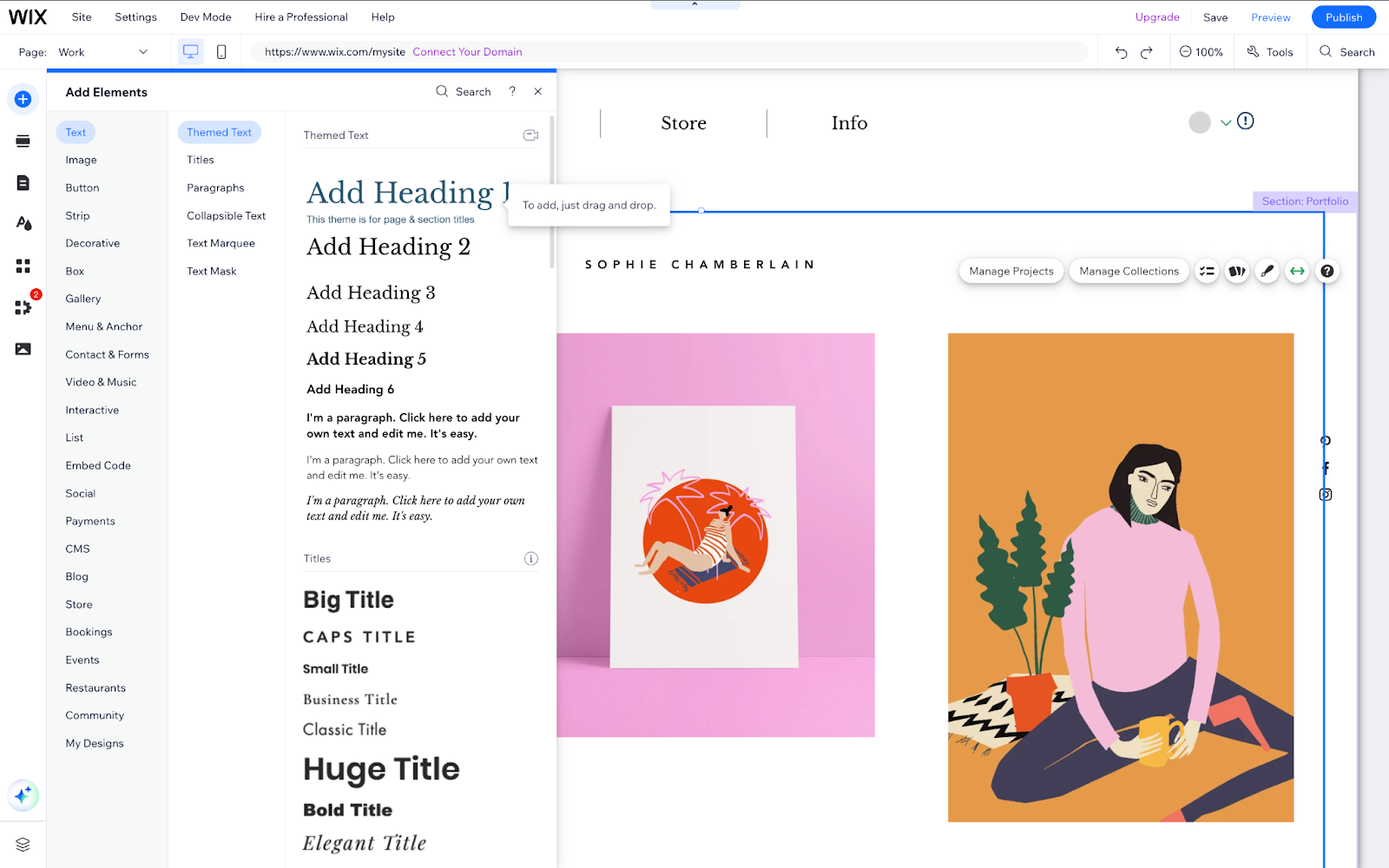This screenshot has height=868, width=1389.
Task: Switch to the Paragraphs category
Action: pyautogui.click(x=214, y=187)
